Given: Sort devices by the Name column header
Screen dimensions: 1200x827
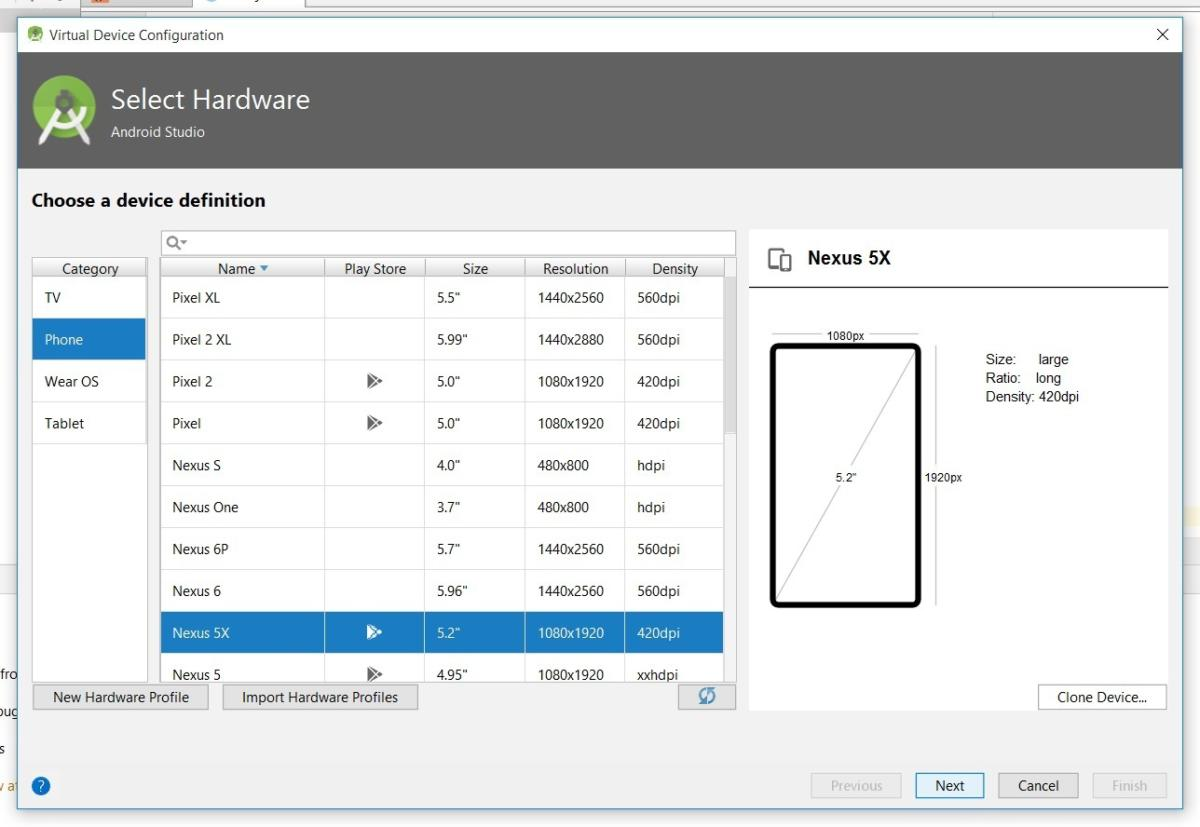Looking at the screenshot, I should (x=242, y=268).
